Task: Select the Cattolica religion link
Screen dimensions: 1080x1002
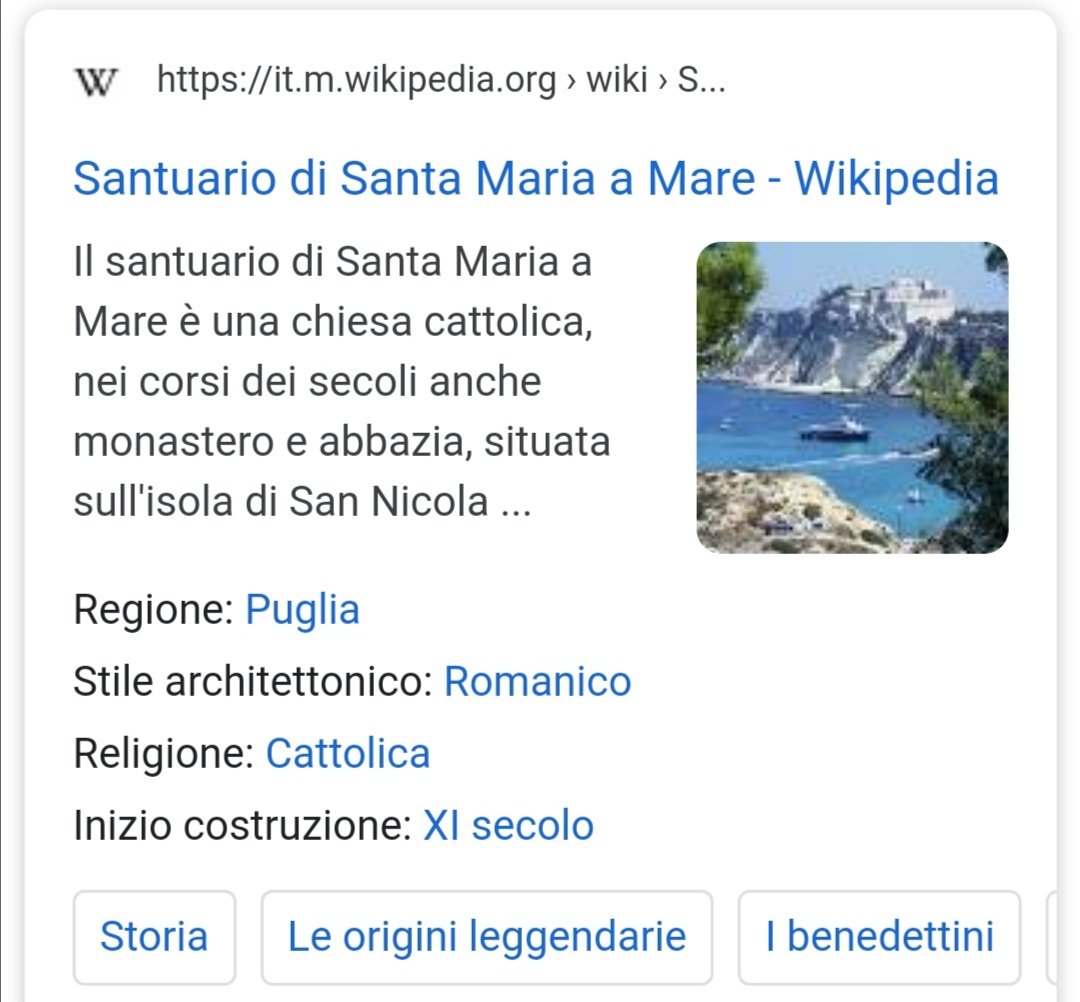Action: [348, 753]
